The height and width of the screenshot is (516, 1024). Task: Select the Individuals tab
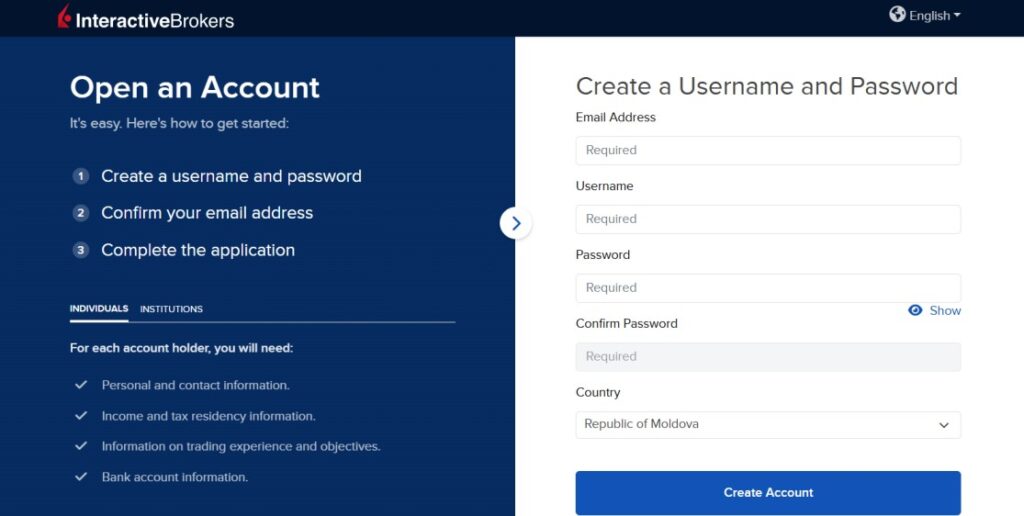[x=99, y=309]
